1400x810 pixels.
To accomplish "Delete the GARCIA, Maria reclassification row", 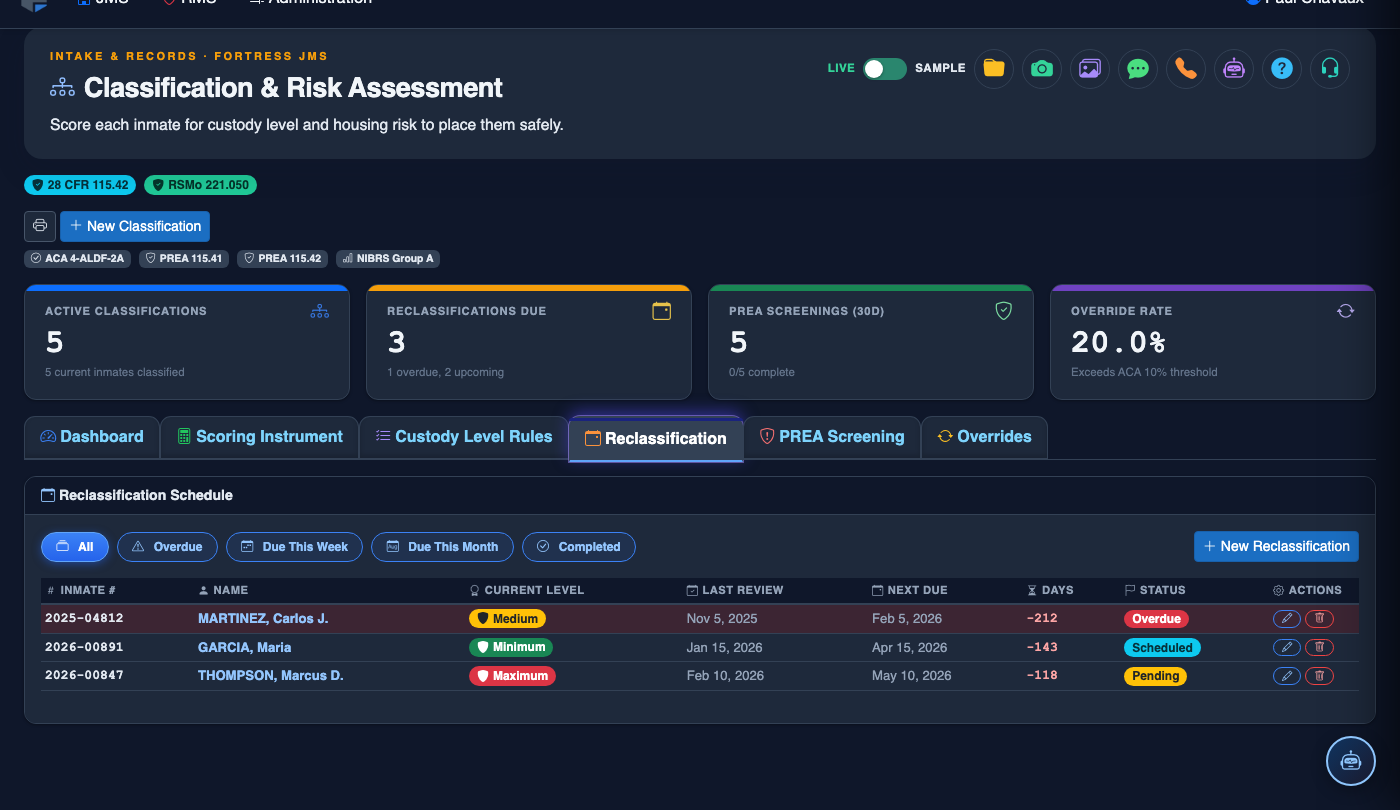I will point(1319,647).
